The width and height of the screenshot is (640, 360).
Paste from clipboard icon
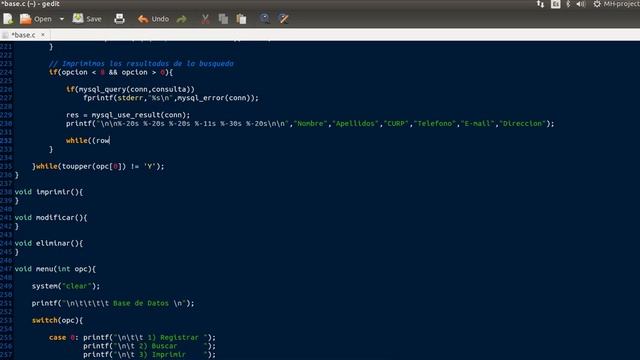[242, 19]
